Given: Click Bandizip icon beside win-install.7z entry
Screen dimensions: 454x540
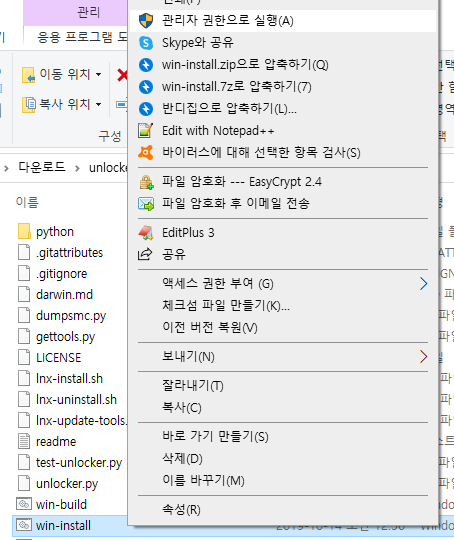Looking at the screenshot, I should (146, 87).
